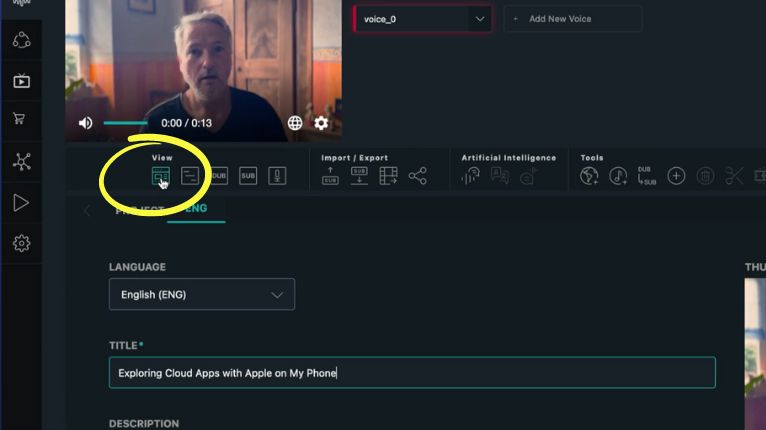Click the SUB view icon

click(248, 176)
